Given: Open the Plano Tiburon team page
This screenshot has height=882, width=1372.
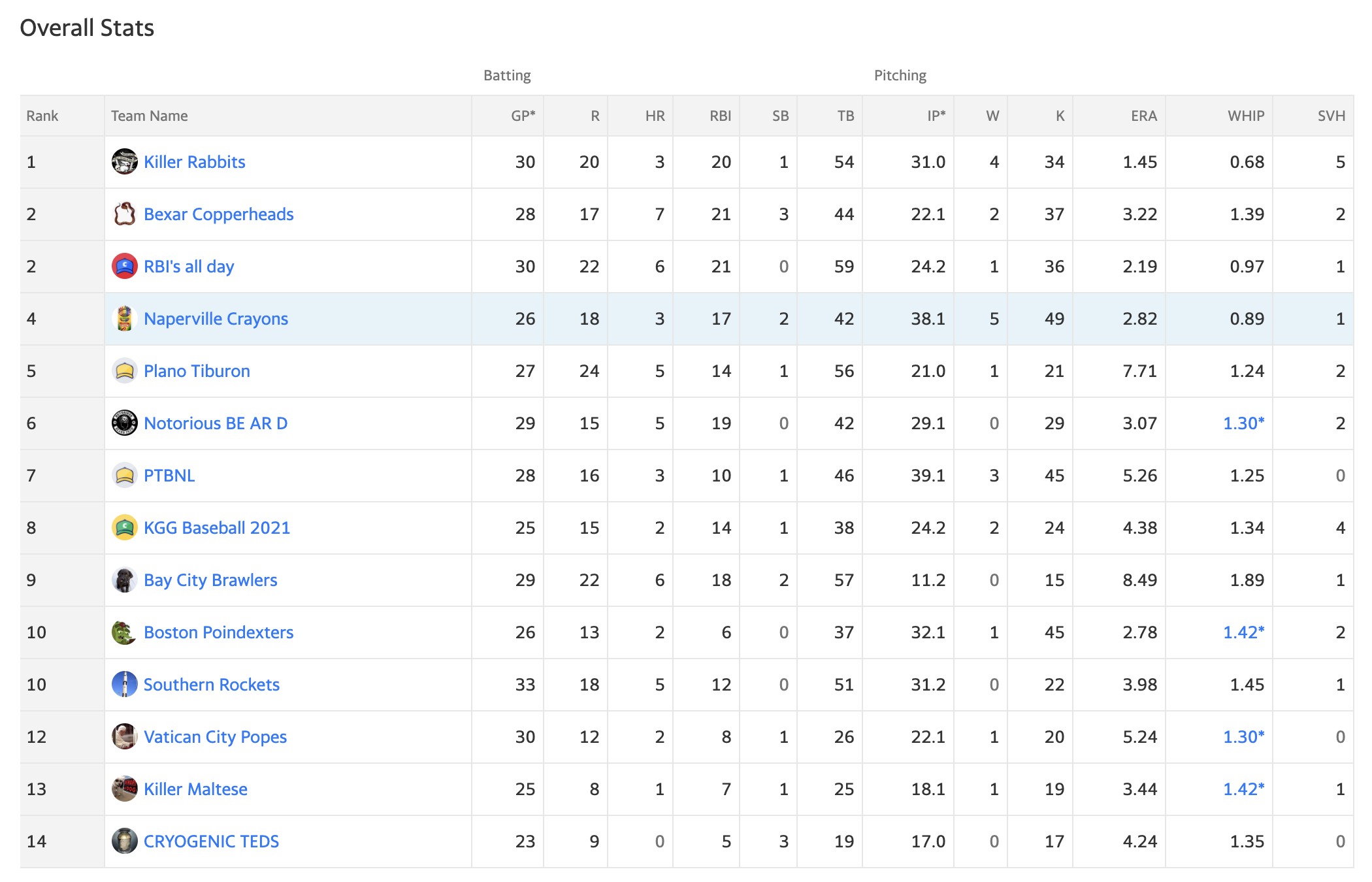Looking at the screenshot, I should [197, 371].
